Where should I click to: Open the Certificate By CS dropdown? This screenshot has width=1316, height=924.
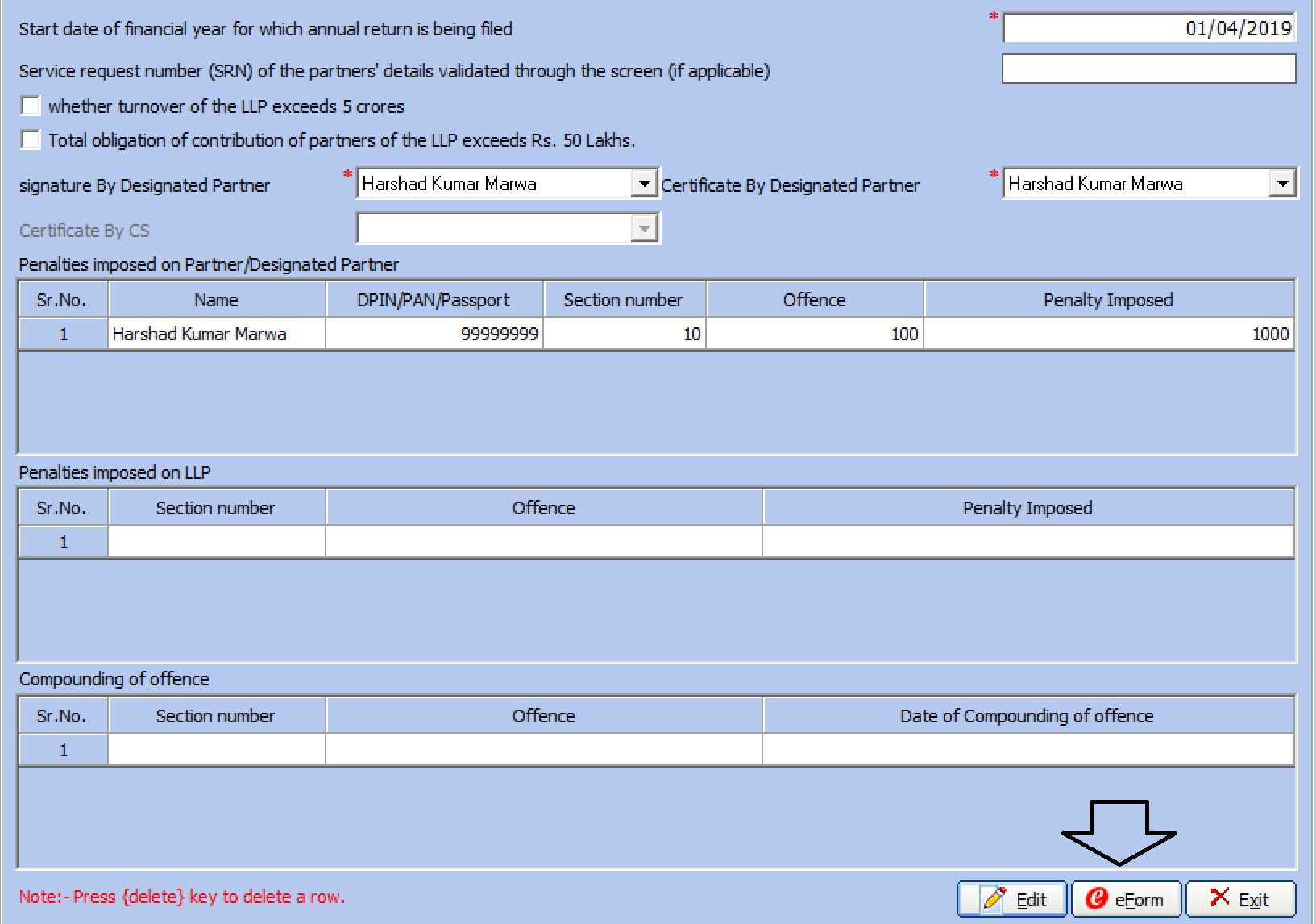coord(643,229)
